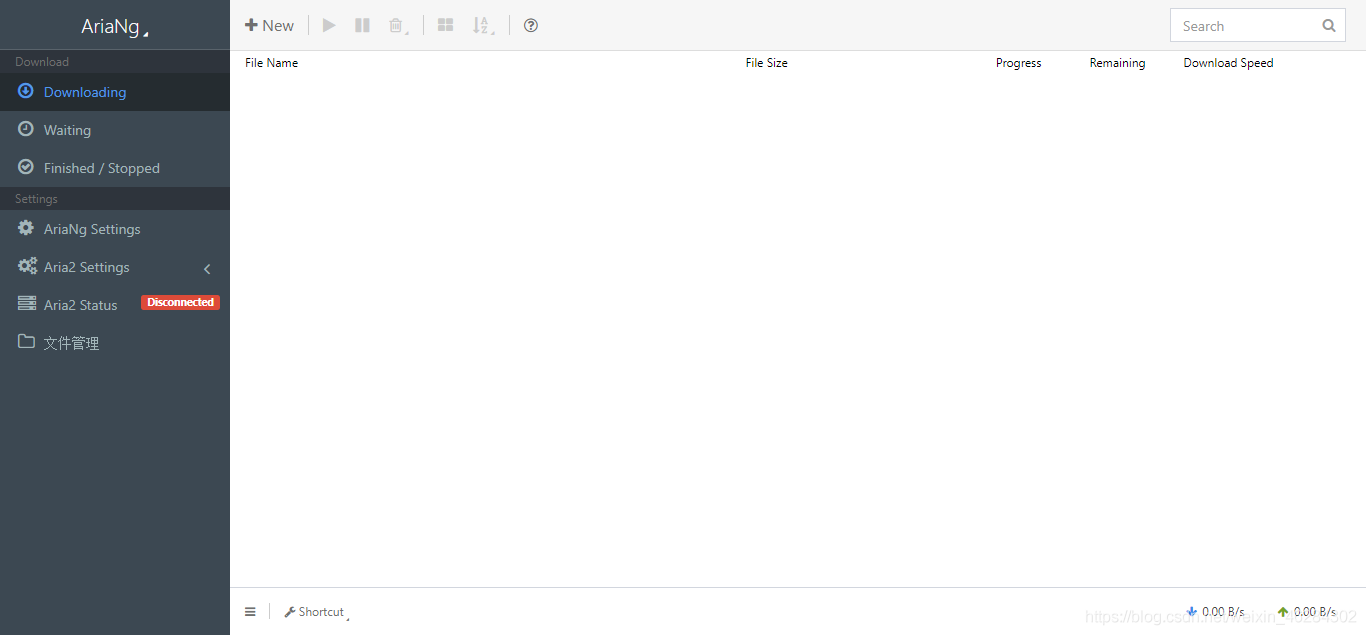Click the green upload speed arrow
1366x635 pixels.
1283,612
